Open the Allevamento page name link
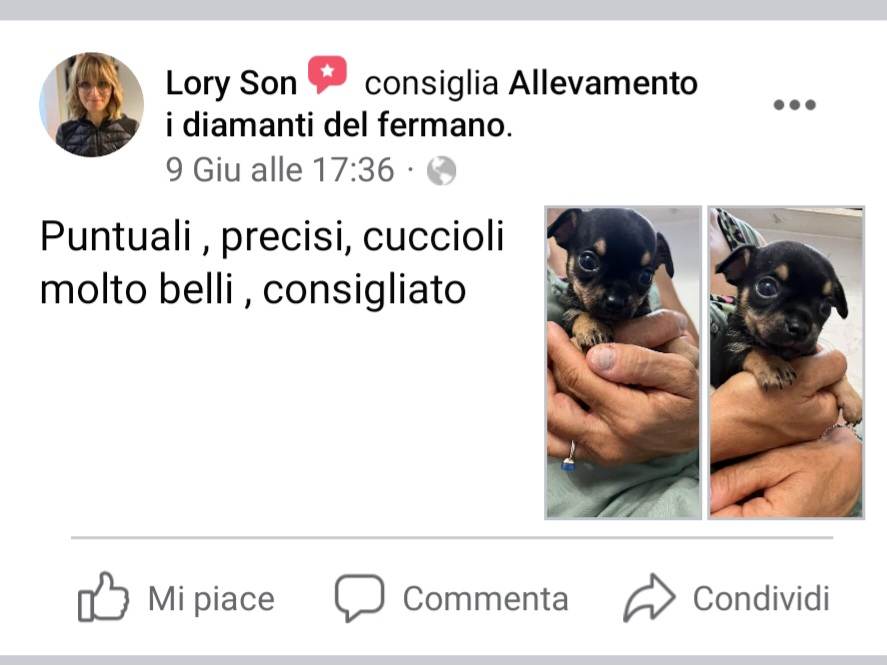This screenshot has height=665, width=887. click(603, 83)
